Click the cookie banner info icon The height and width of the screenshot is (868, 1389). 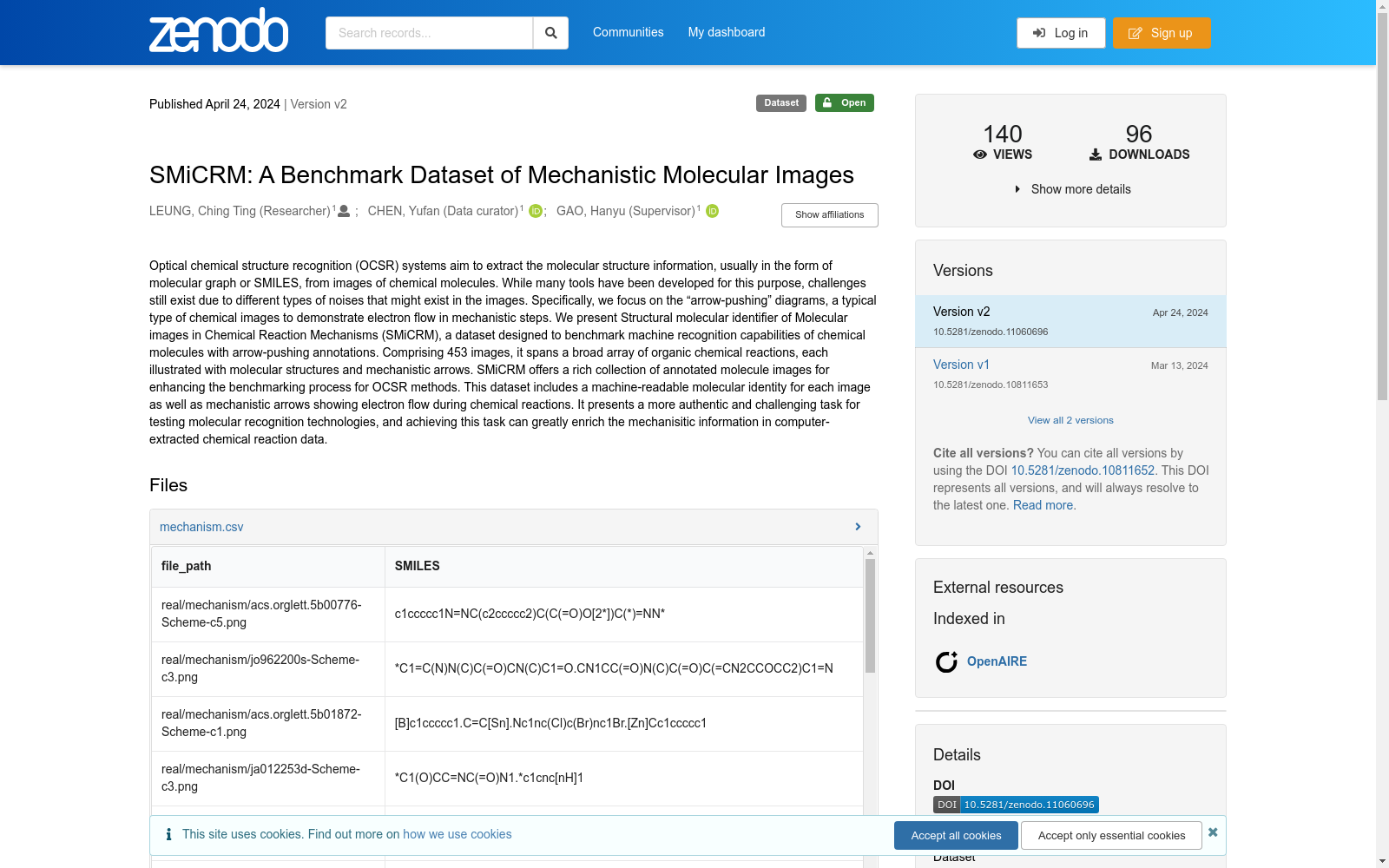click(x=168, y=834)
